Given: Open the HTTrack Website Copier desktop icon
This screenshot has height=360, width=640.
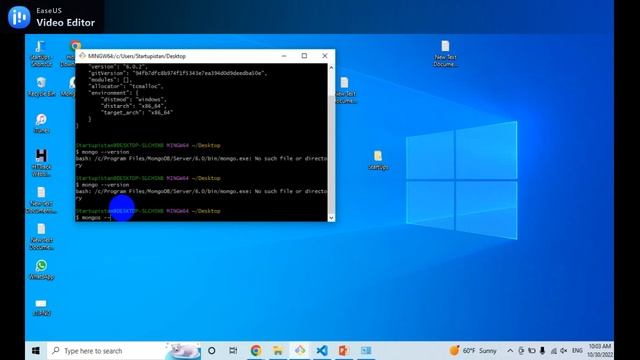Looking at the screenshot, I should pyautogui.click(x=41, y=162).
